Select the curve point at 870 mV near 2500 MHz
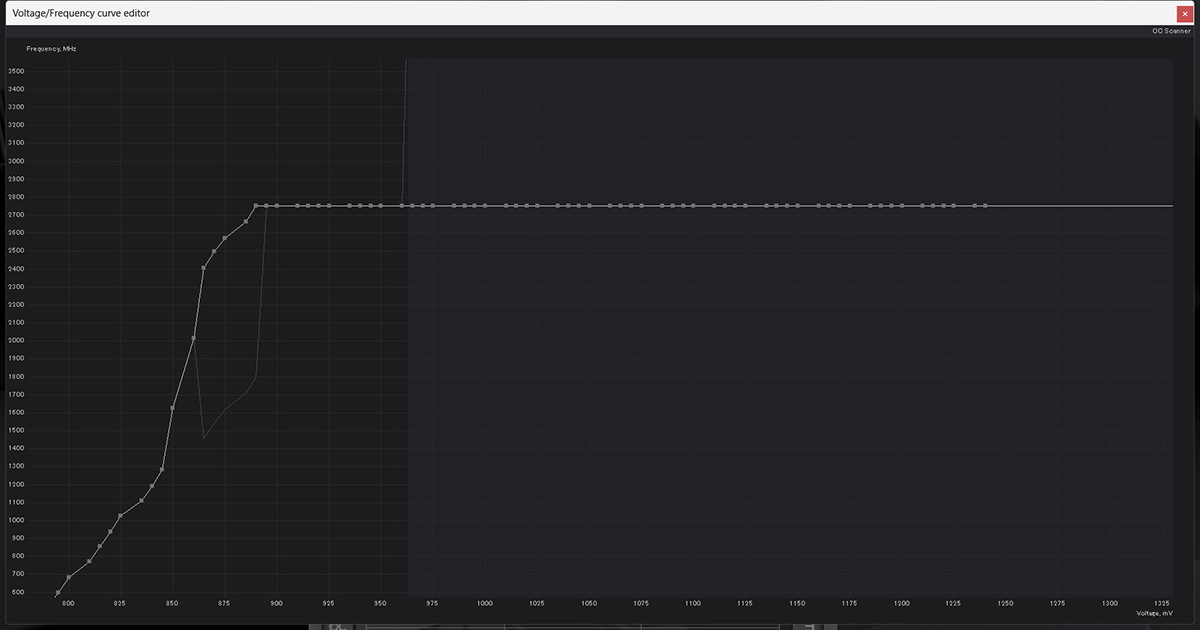The height and width of the screenshot is (630, 1200). 214,251
